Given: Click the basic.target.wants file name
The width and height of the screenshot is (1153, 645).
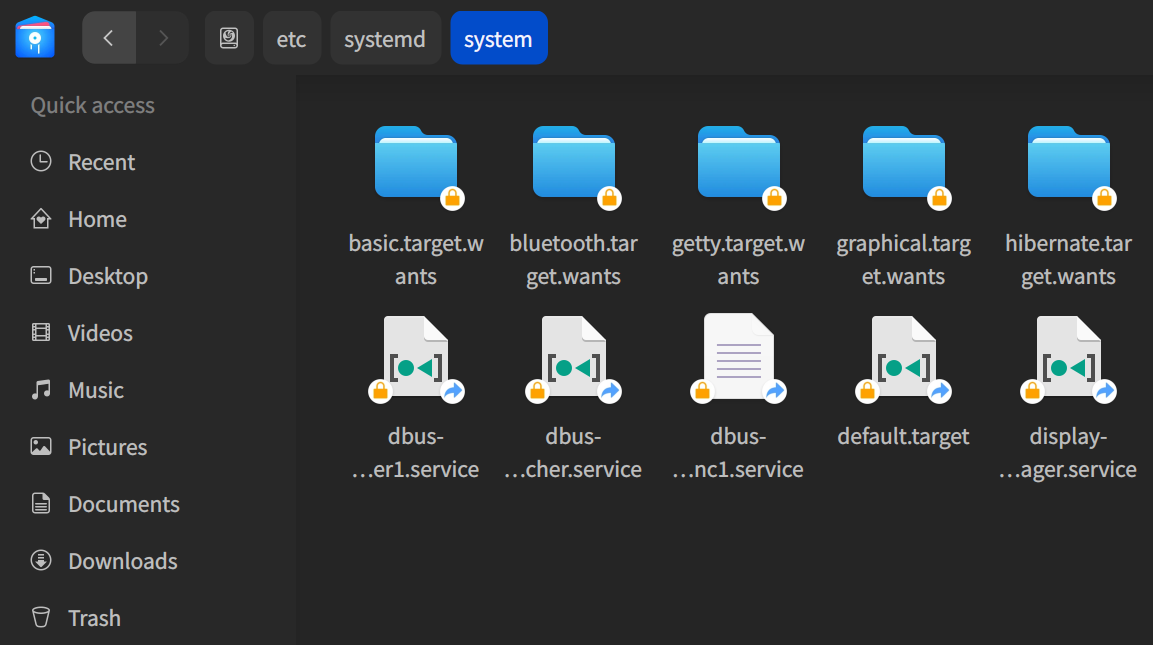Looking at the screenshot, I should [x=416, y=260].
